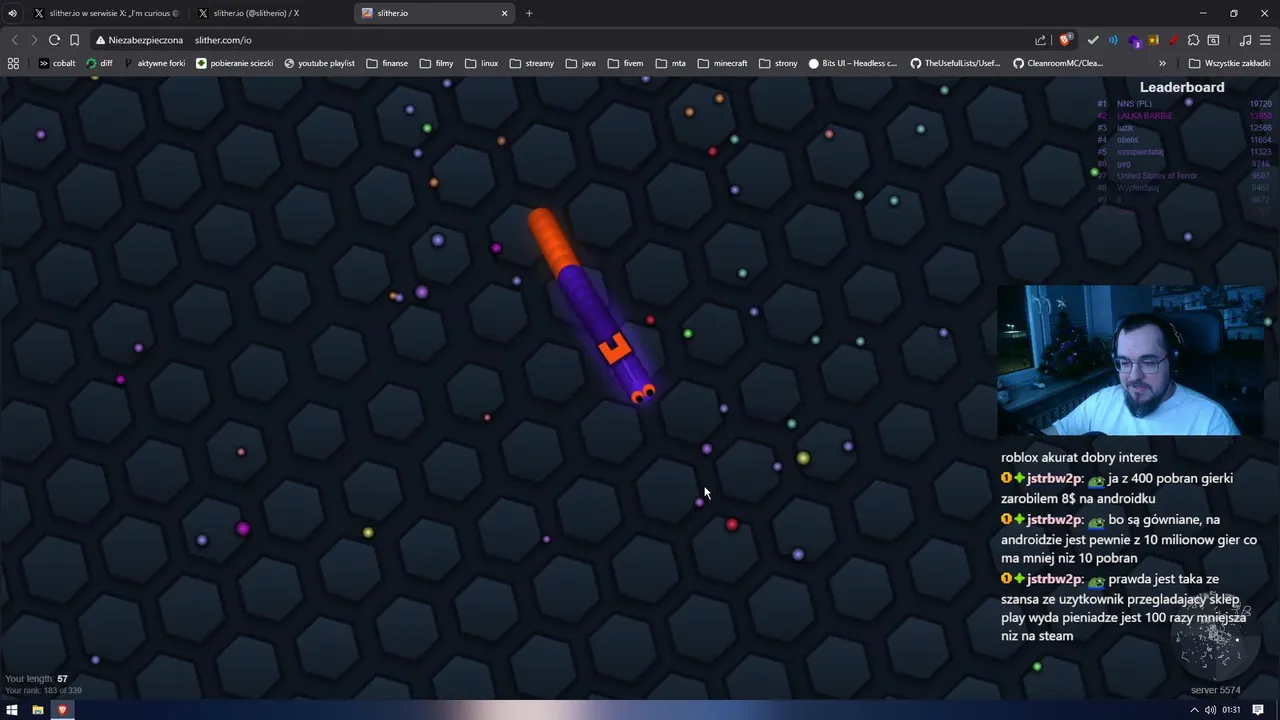Open TheUsefulLists GitHub bookmark
Image resolution: width=1280 pixels, height=720 pixels.
click(955, 63)
